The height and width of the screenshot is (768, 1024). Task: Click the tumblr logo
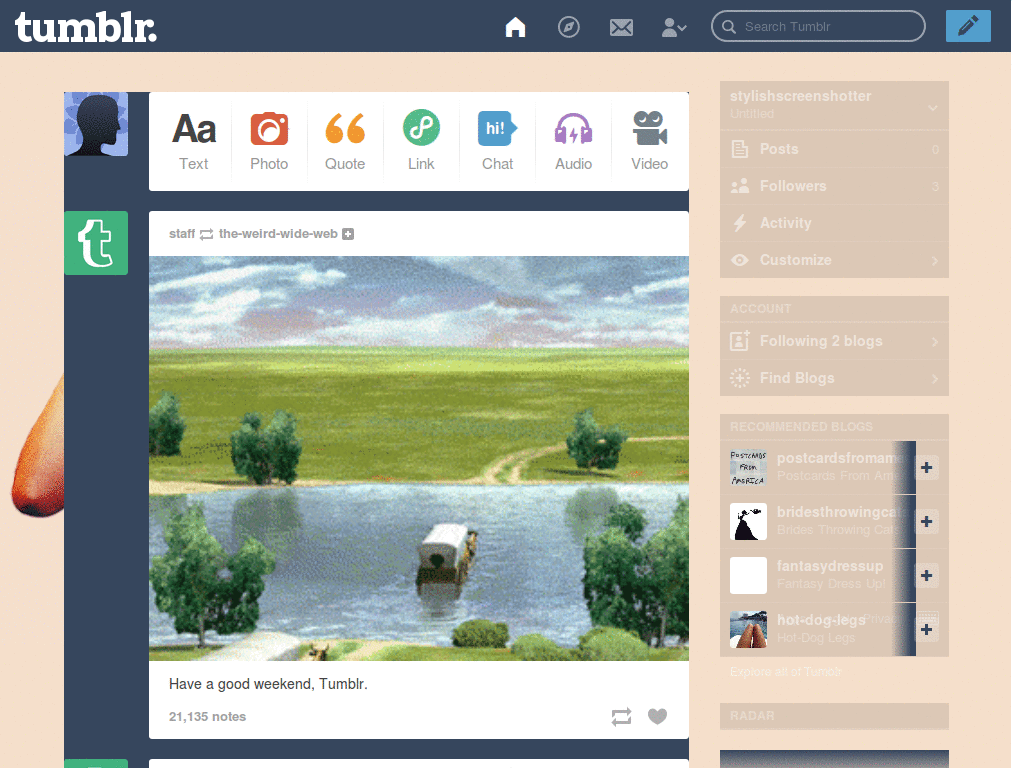click(86, 28)
